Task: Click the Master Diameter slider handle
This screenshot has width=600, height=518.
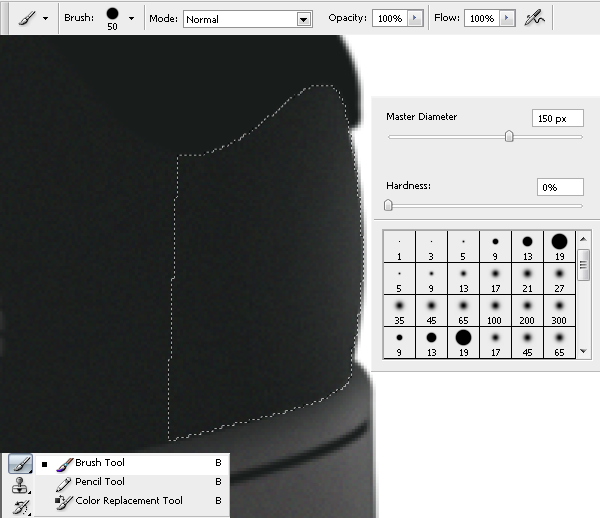Action: pos(509,136)
